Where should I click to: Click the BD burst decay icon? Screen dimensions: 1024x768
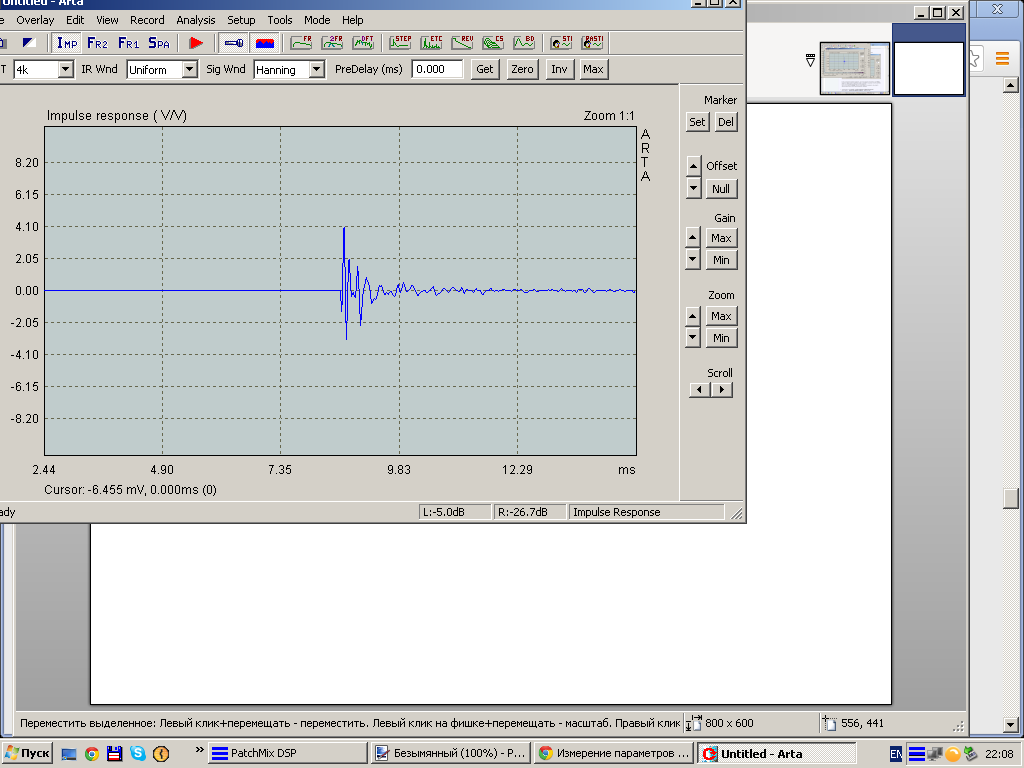[524, 43]
